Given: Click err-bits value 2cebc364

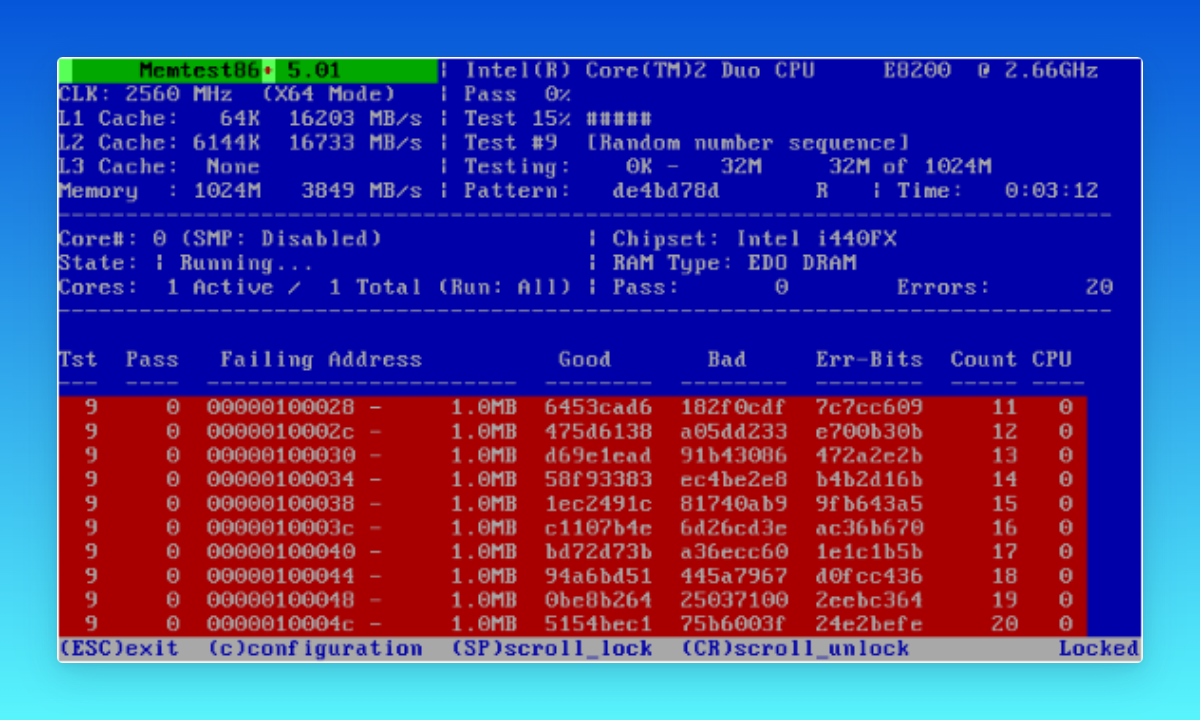Looking at the screenshot, I should click(869, 599).
